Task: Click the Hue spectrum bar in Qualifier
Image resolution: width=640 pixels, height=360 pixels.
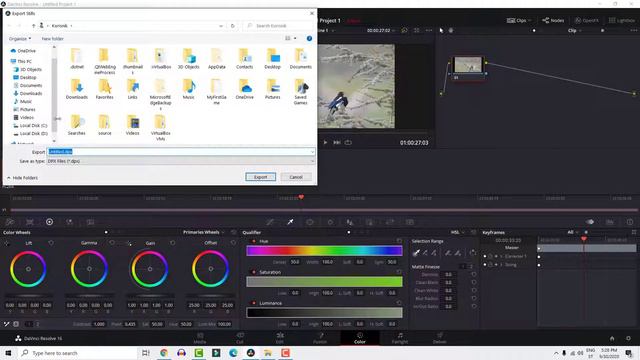Action: [x=324, y=251]
